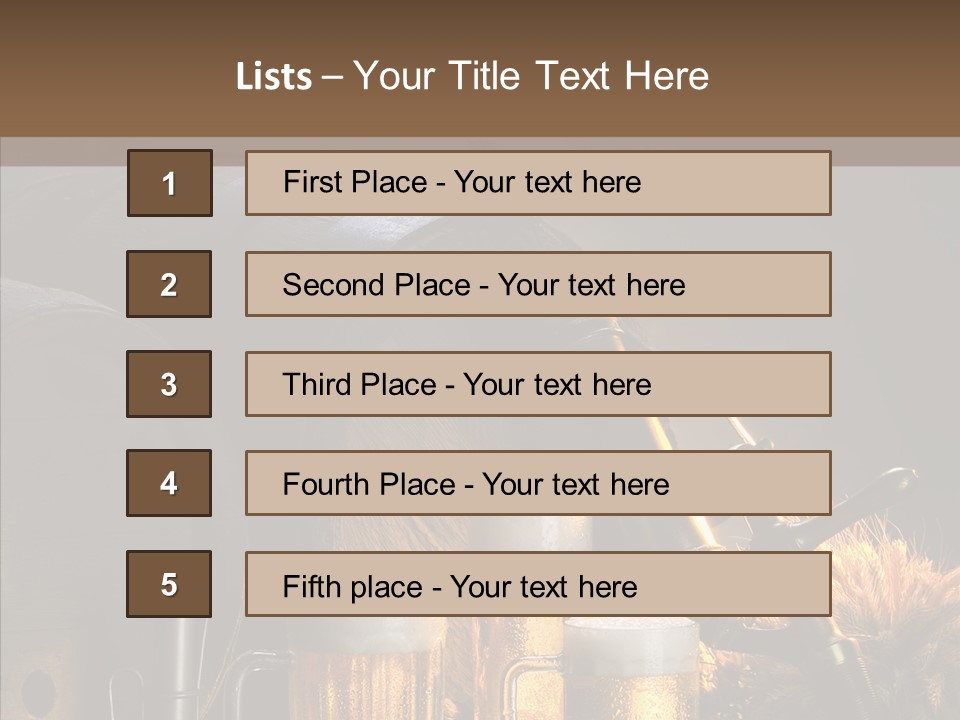
Task: Select the number 1 box
Action: 170,183
